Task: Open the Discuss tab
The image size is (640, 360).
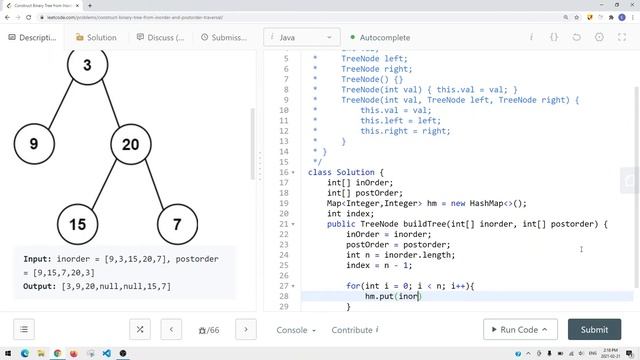Action: click(160, 37)
